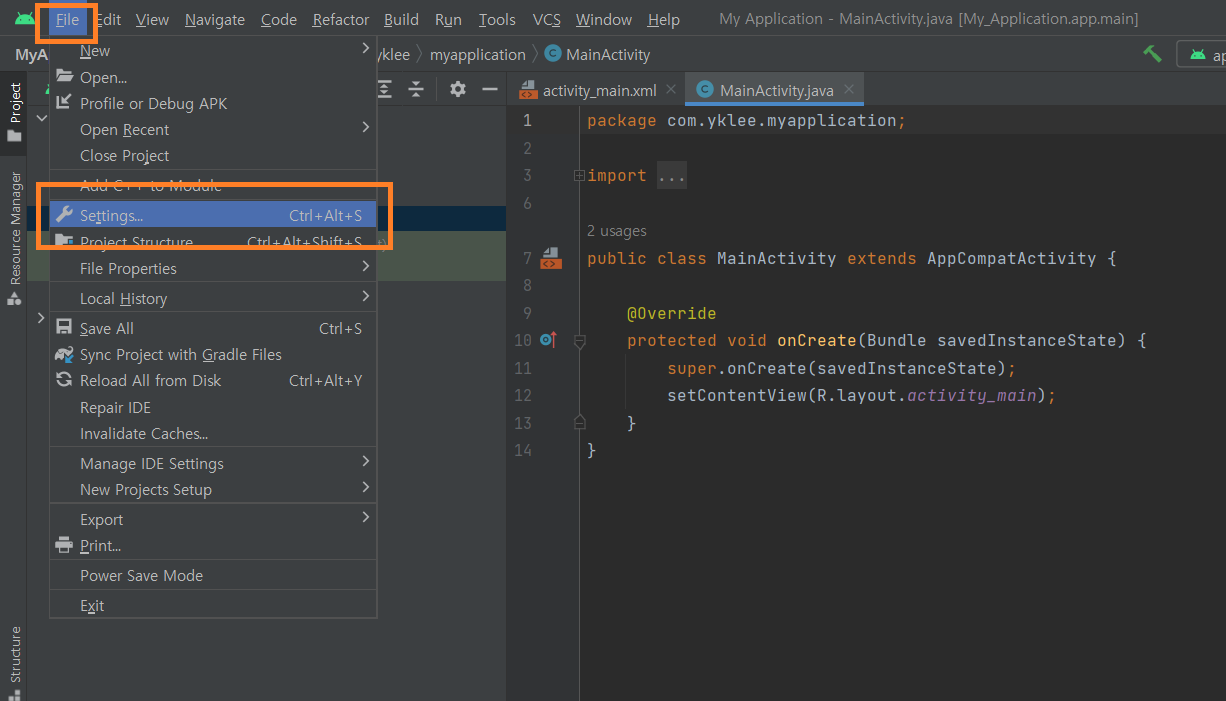Choose Repair IDE

(213, 408)
